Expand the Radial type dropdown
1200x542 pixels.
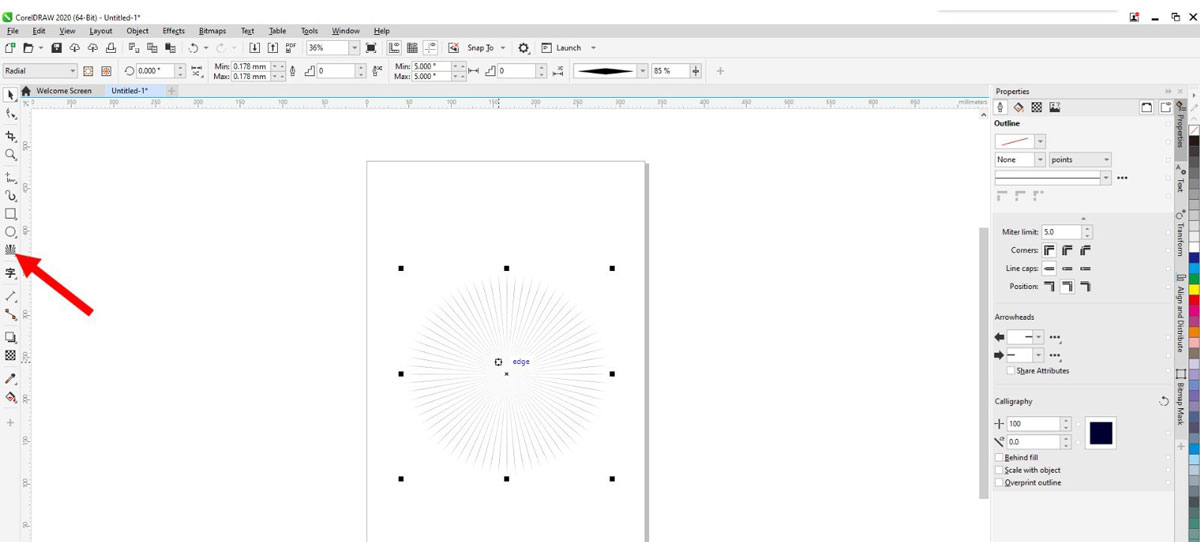[72, 71]
